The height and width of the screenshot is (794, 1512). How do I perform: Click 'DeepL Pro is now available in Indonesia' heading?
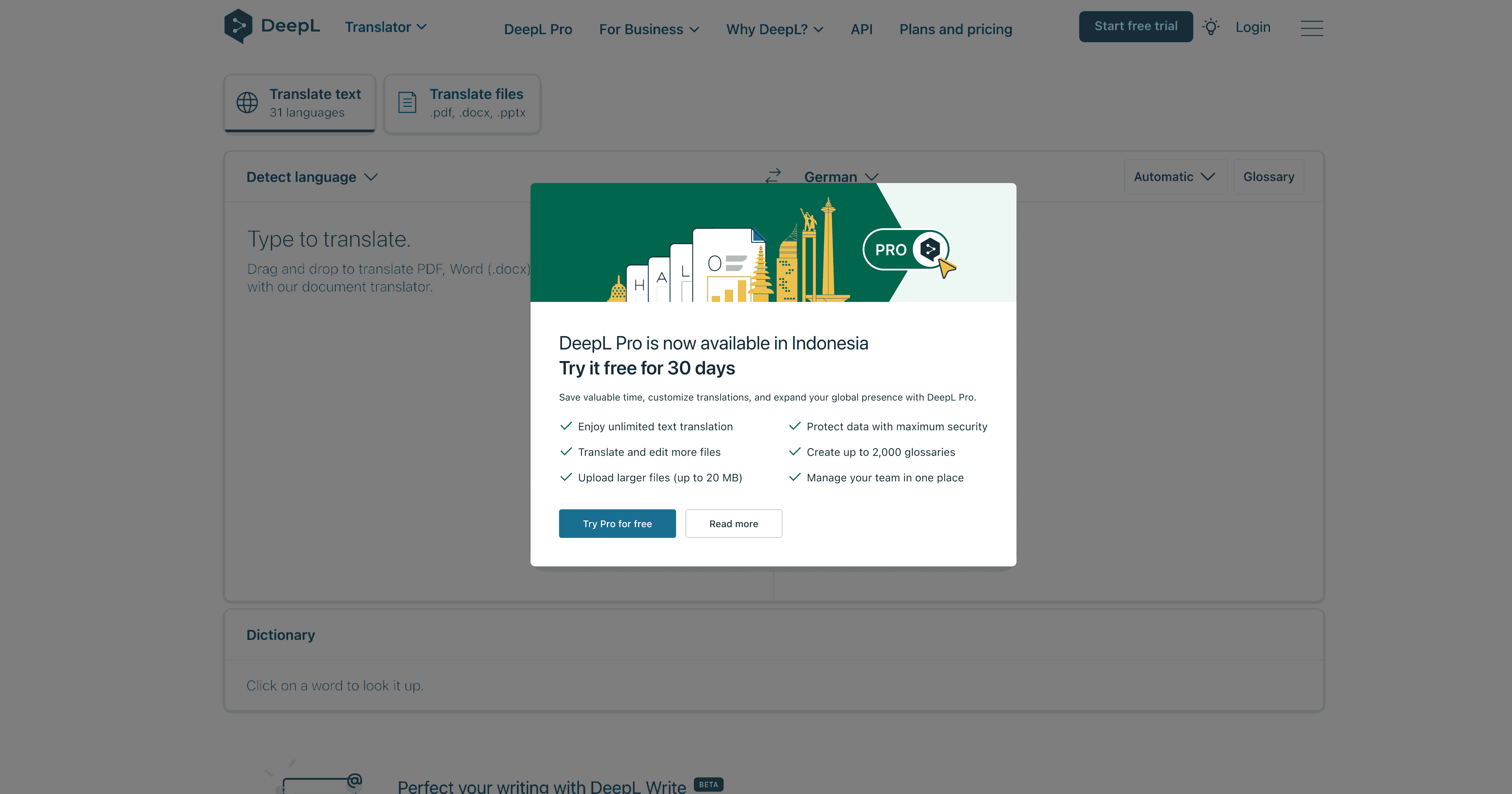[713, 343]
